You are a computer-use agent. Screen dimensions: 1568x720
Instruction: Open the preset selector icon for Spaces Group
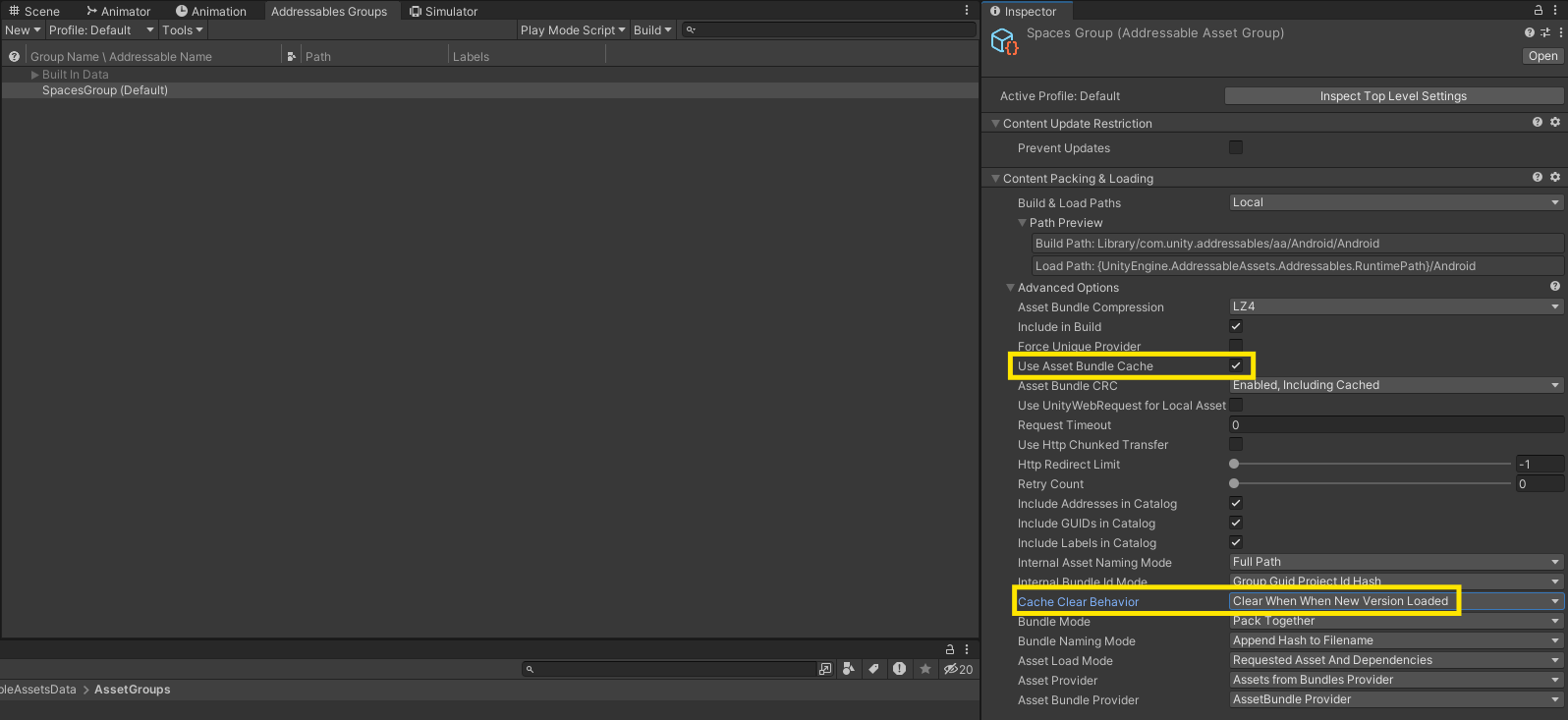(x=1545, y=32)
